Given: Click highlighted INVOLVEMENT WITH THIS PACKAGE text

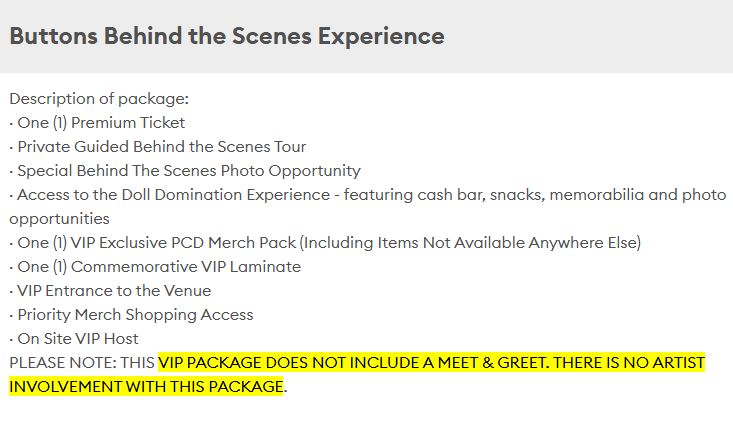Looking at the screenshot, I should (x=146, y=386).
